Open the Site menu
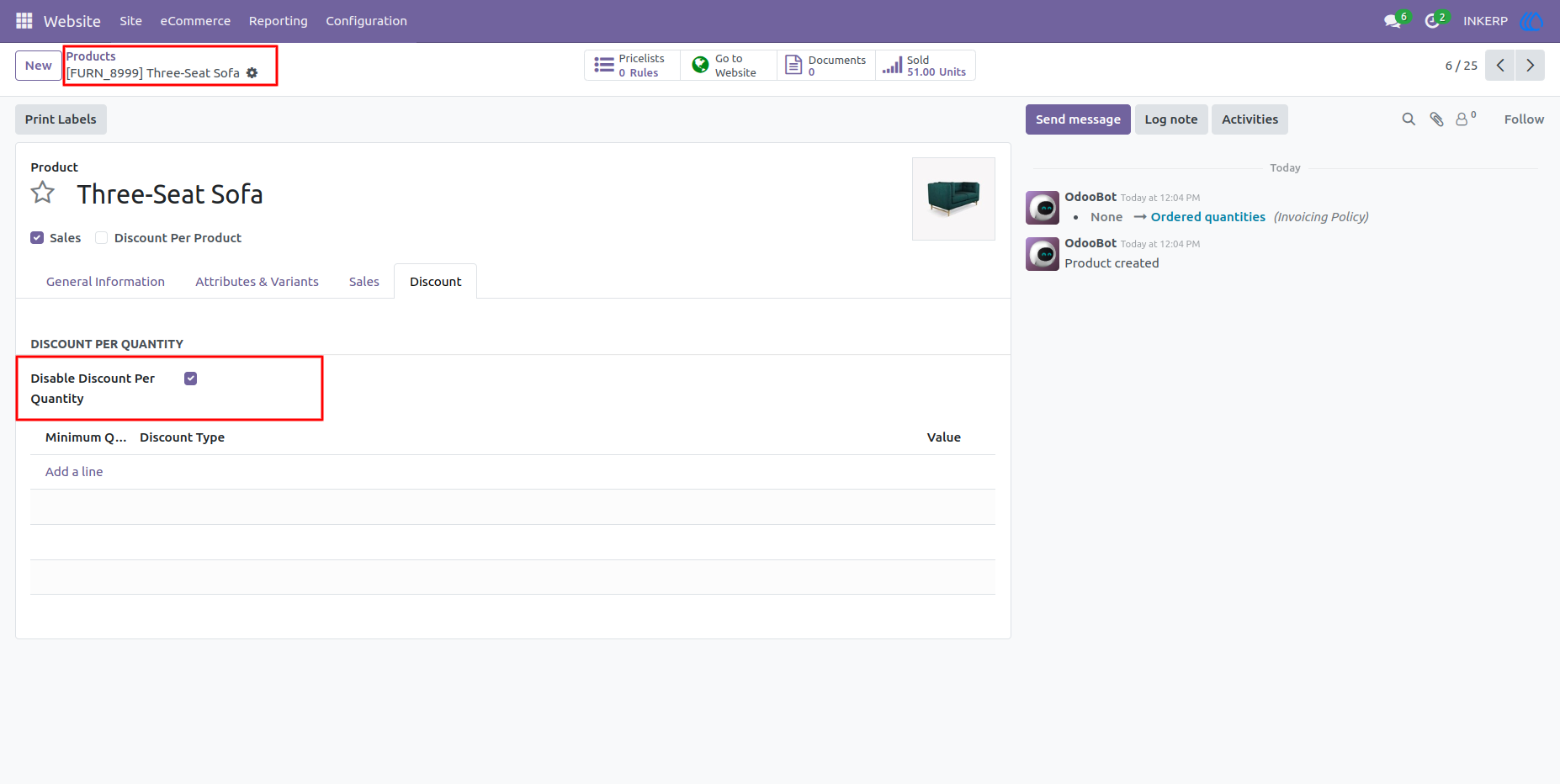The image size is (1560, 784). [x=130, y=21]
